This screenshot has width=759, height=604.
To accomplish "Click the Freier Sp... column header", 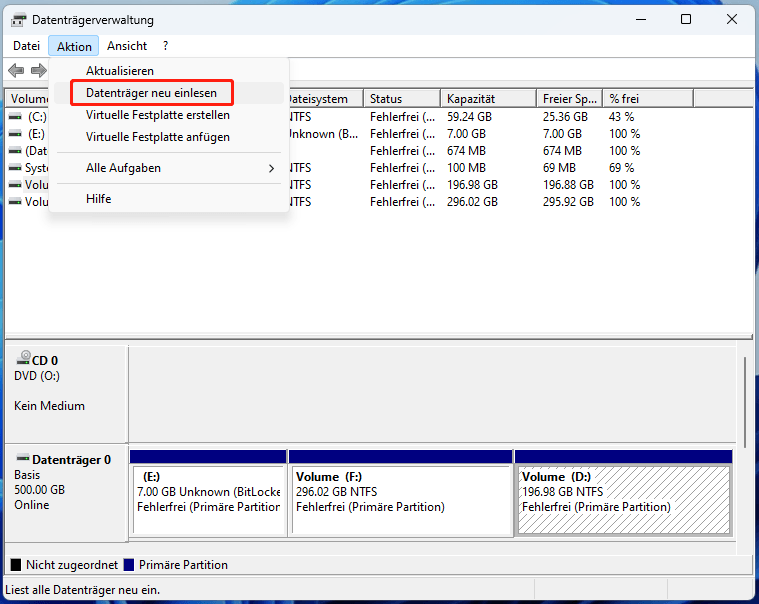I will click(568, 99).
